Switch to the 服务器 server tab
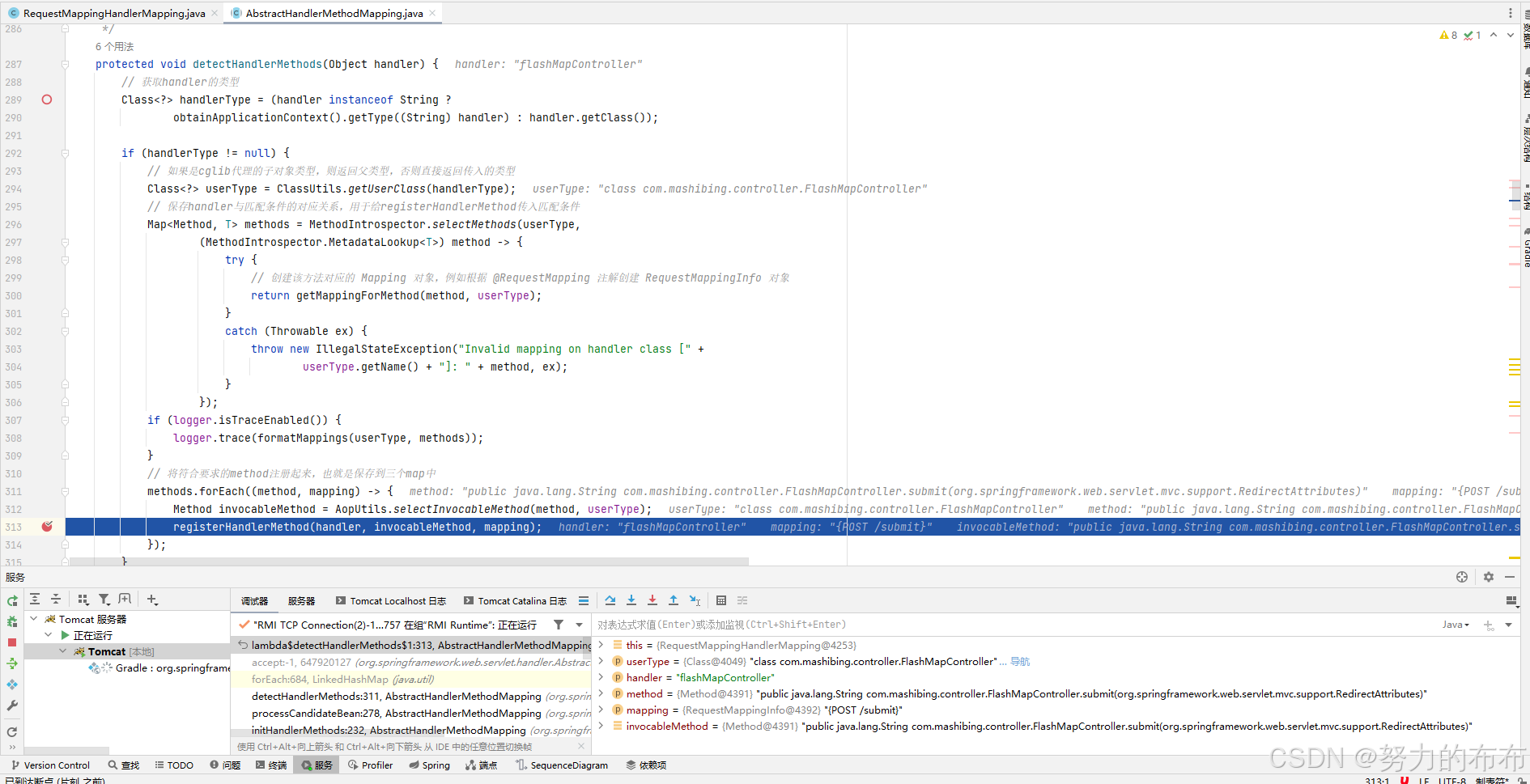 click(x=301, y=601)
